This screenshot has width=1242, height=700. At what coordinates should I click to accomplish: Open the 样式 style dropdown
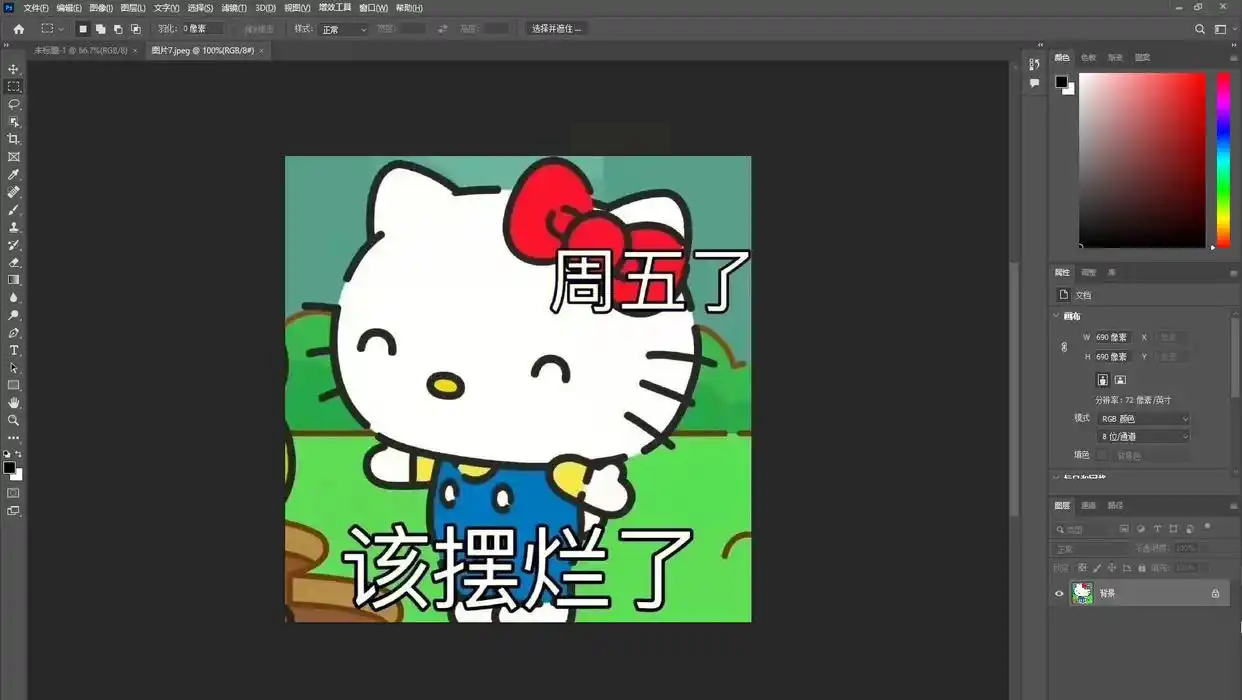[x=344, y=29]
